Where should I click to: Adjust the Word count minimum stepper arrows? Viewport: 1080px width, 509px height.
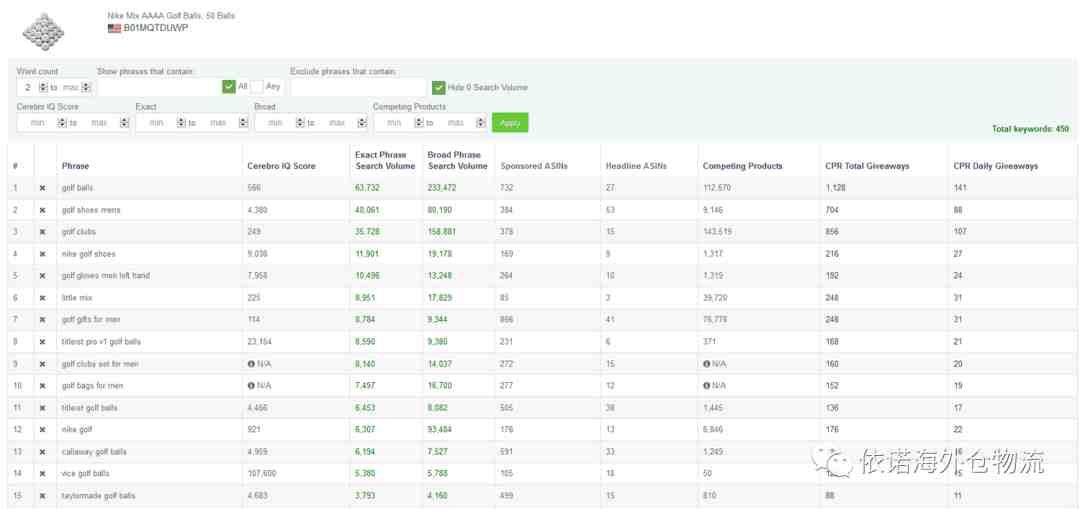click(43, 87)
